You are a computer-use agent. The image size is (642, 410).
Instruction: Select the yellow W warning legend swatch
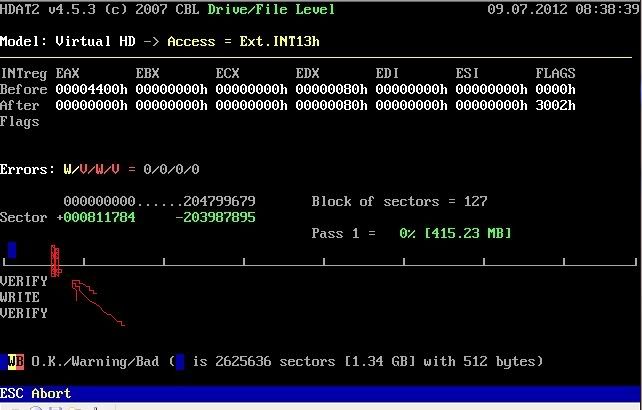point(12,362)
